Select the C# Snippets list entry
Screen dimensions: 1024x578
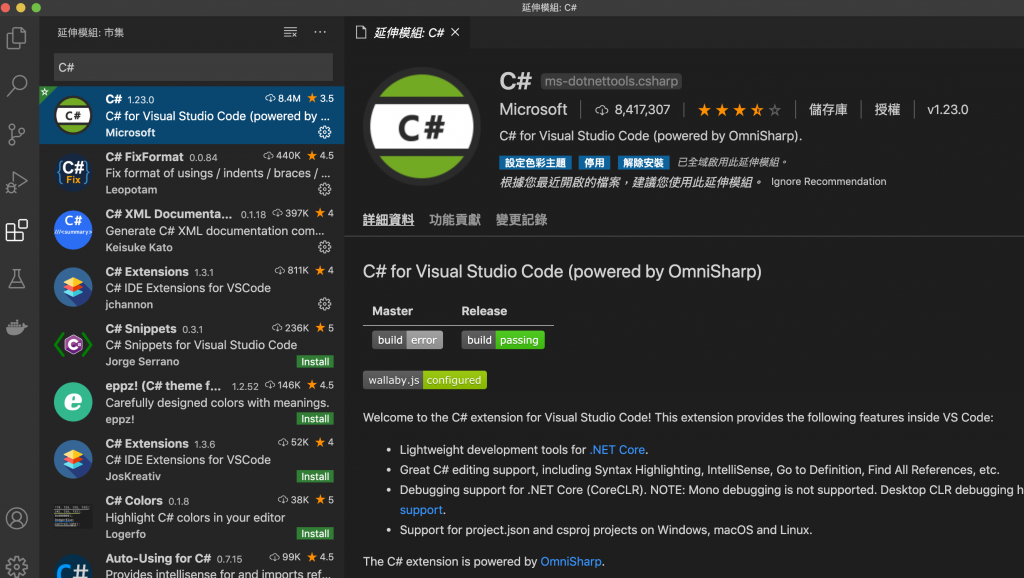coord(192,344)
